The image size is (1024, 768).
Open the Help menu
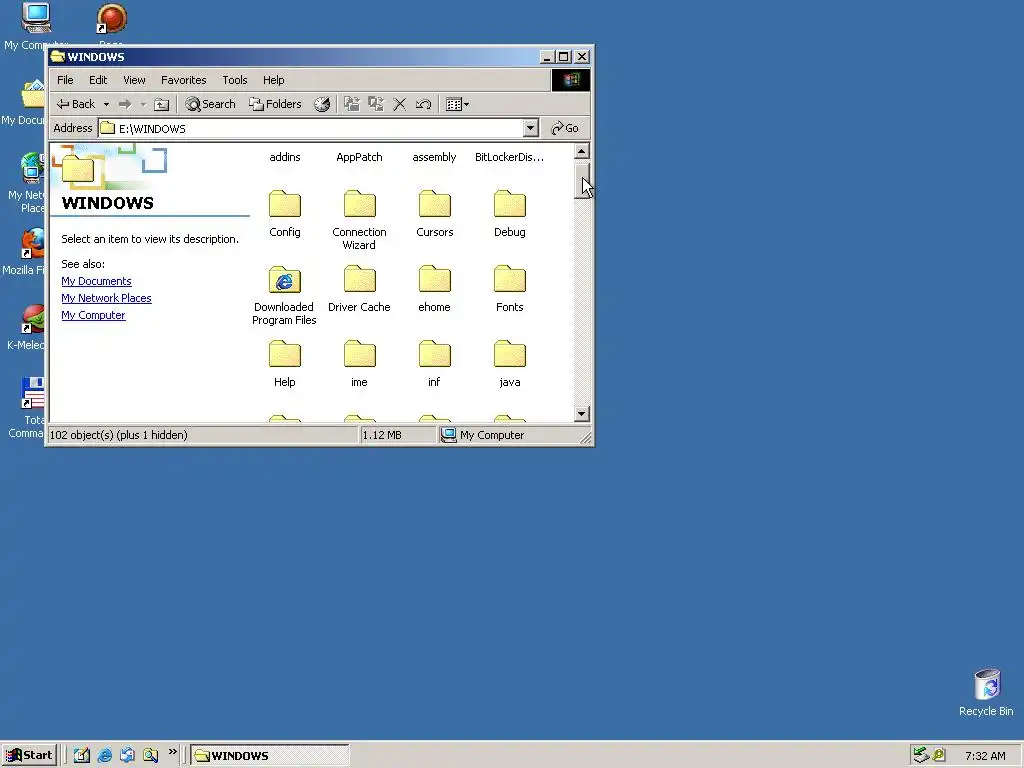[x=274, y=80]
